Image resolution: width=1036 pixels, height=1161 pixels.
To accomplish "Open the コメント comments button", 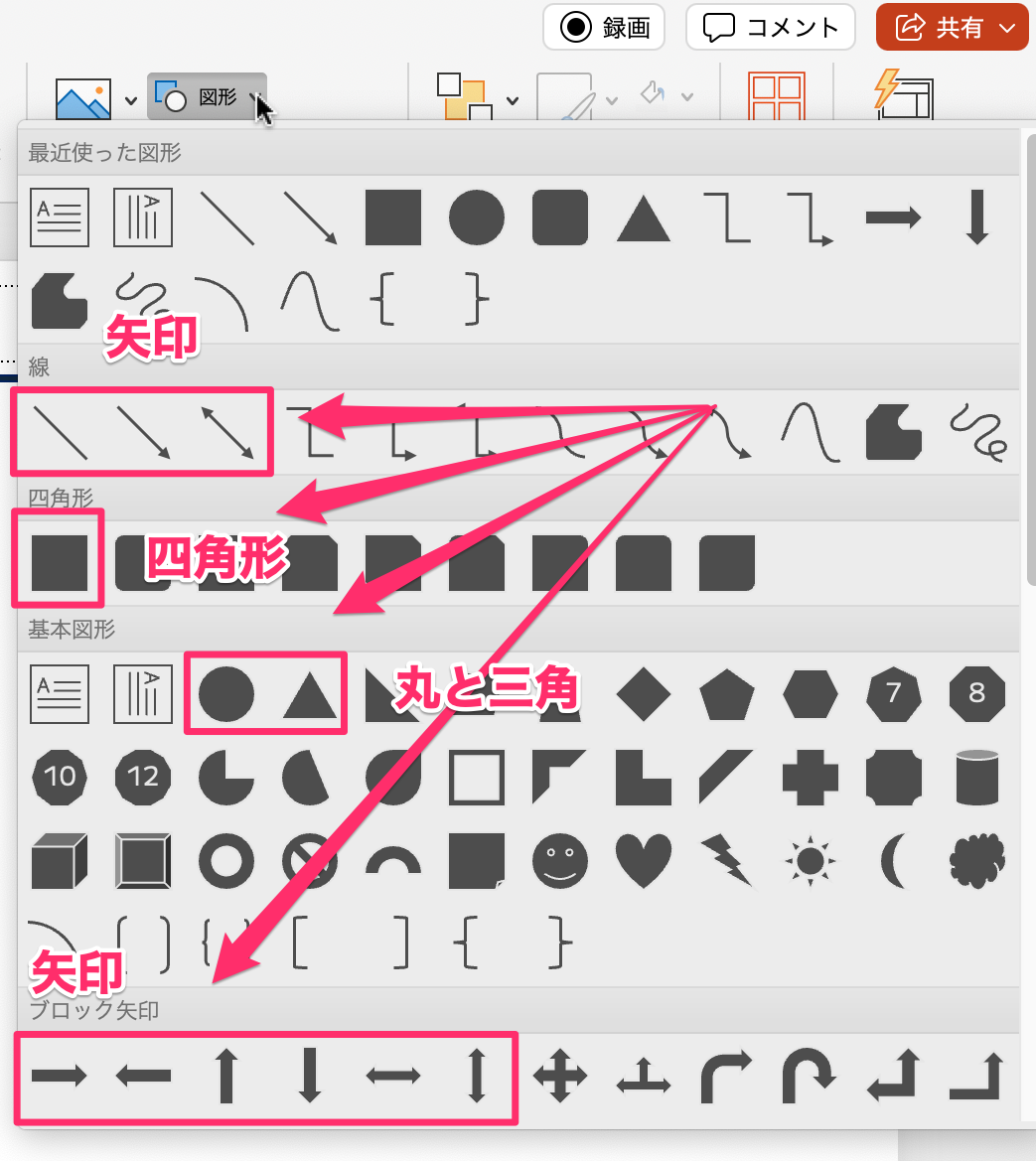I will [x=770, y=28].
